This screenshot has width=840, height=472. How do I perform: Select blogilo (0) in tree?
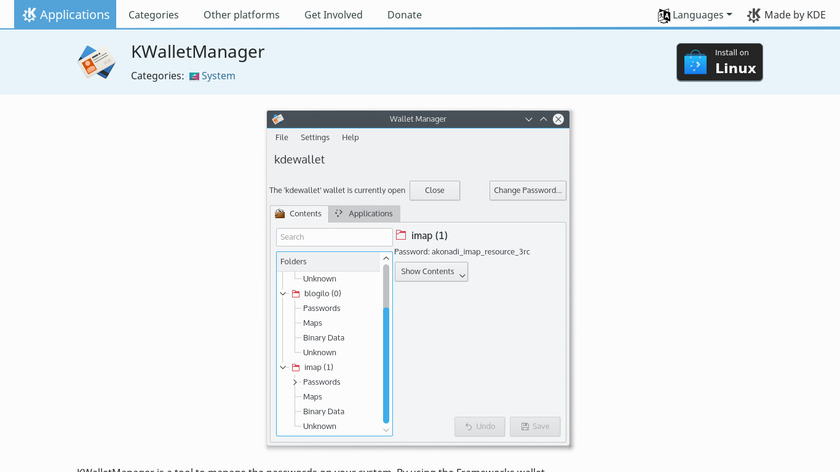tap(322, 294)
